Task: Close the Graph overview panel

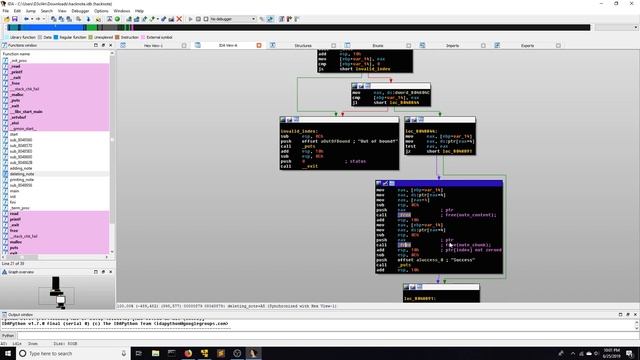Action: coord(111,272)
